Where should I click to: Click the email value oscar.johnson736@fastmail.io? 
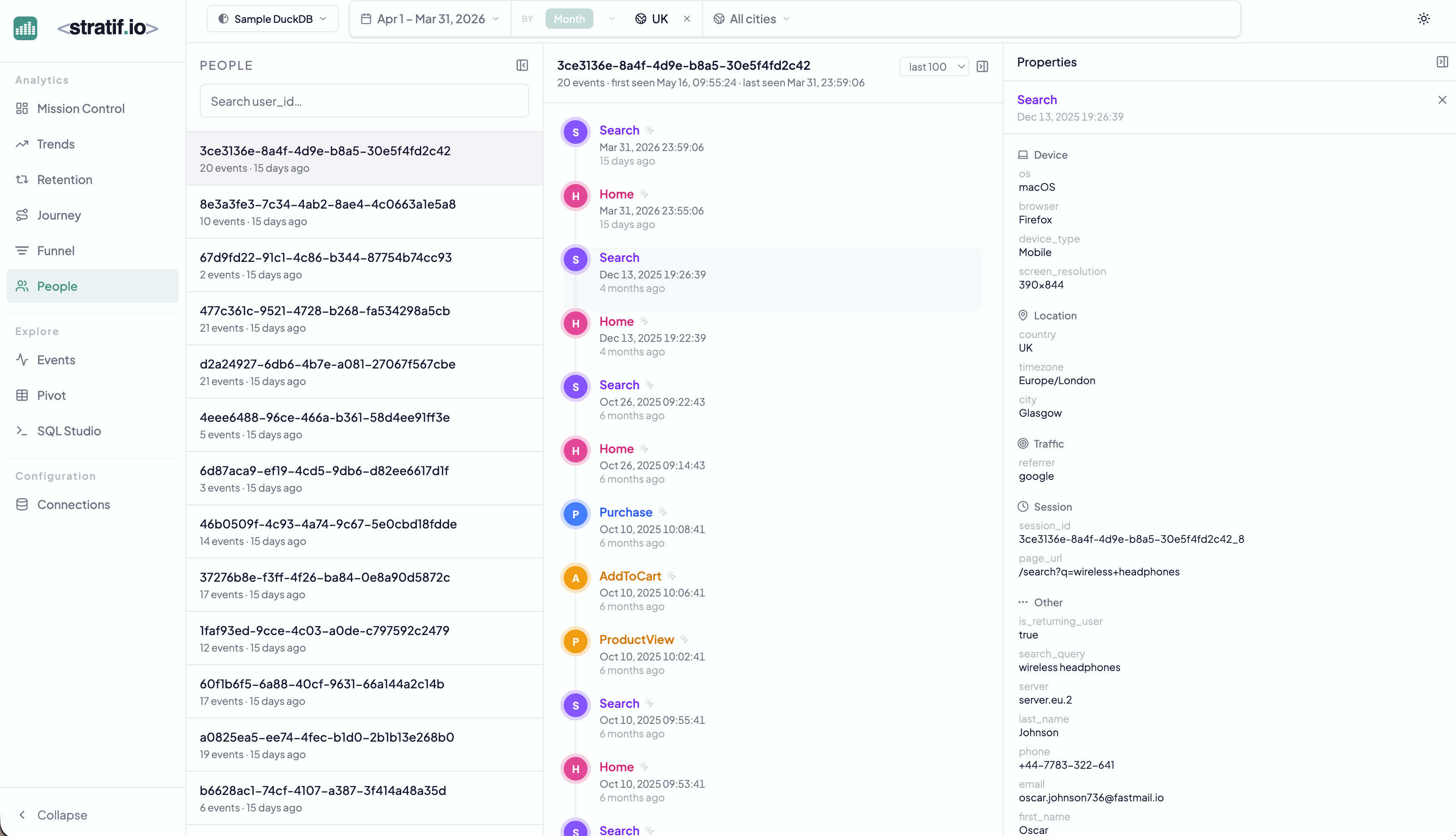coord(1091,797)
